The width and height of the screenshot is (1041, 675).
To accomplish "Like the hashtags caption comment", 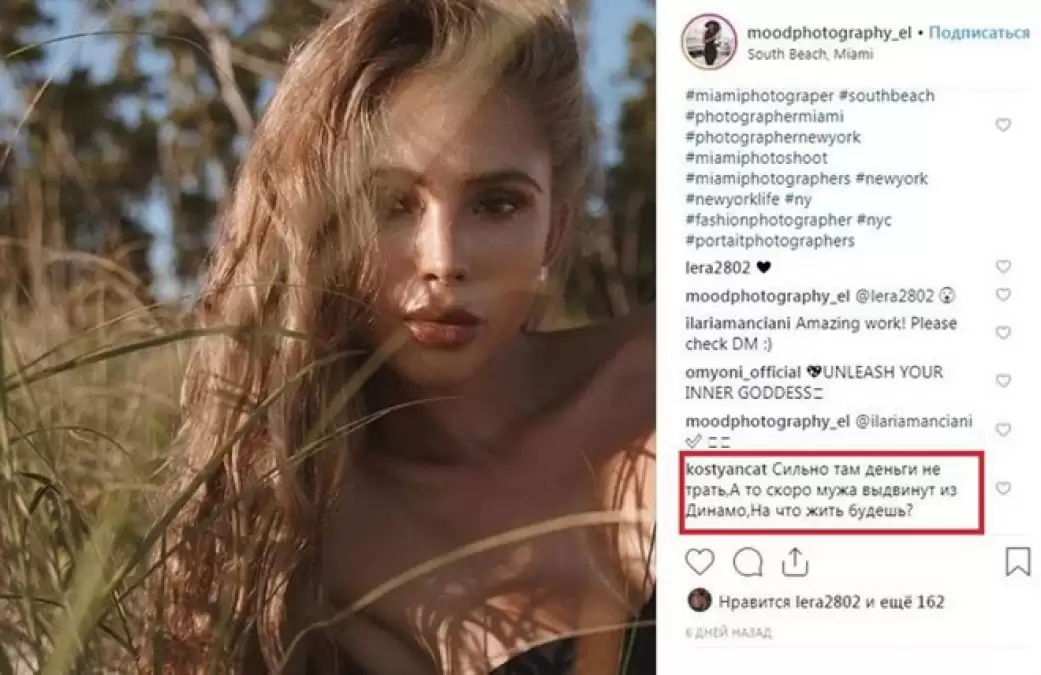I will [1003, 126].
